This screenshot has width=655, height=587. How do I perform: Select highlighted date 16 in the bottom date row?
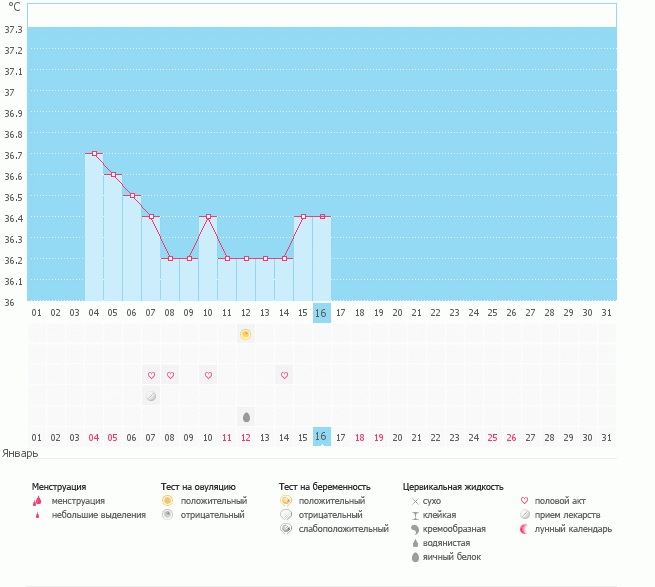[321, 437]
